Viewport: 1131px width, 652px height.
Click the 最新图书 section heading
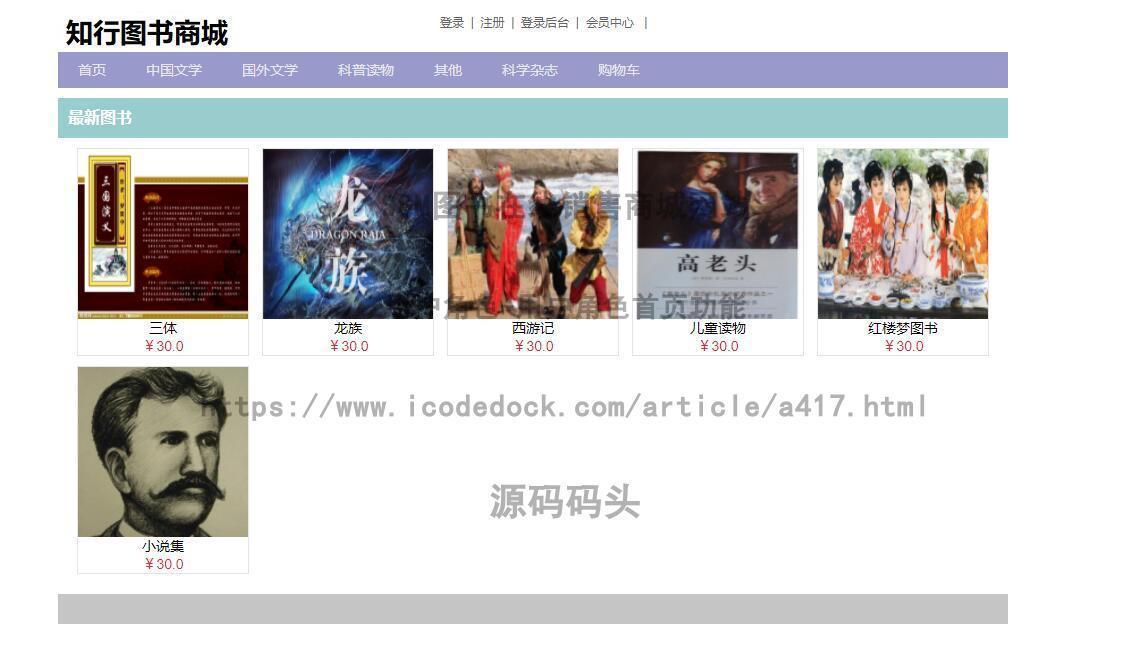[x=100, y=118]
